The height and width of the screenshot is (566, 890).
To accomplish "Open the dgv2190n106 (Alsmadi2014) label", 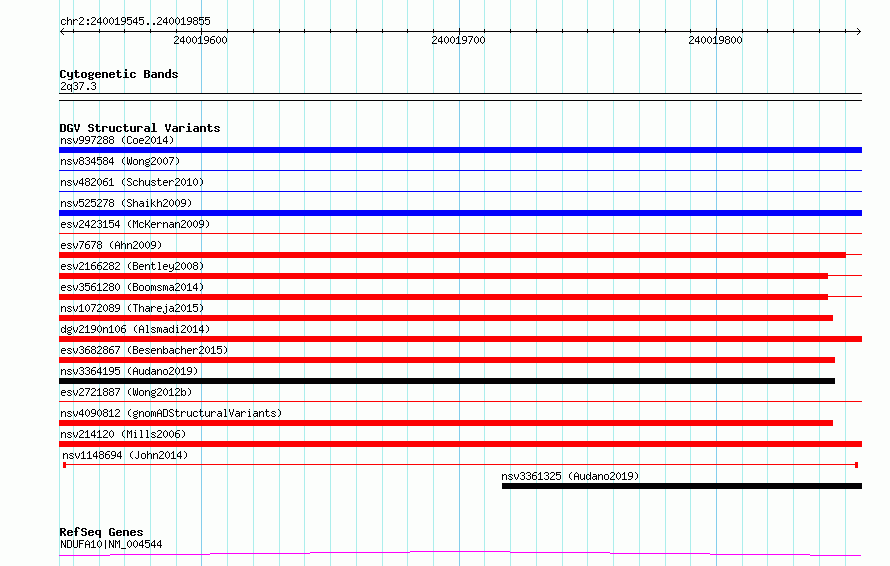I will click(135, 329).
